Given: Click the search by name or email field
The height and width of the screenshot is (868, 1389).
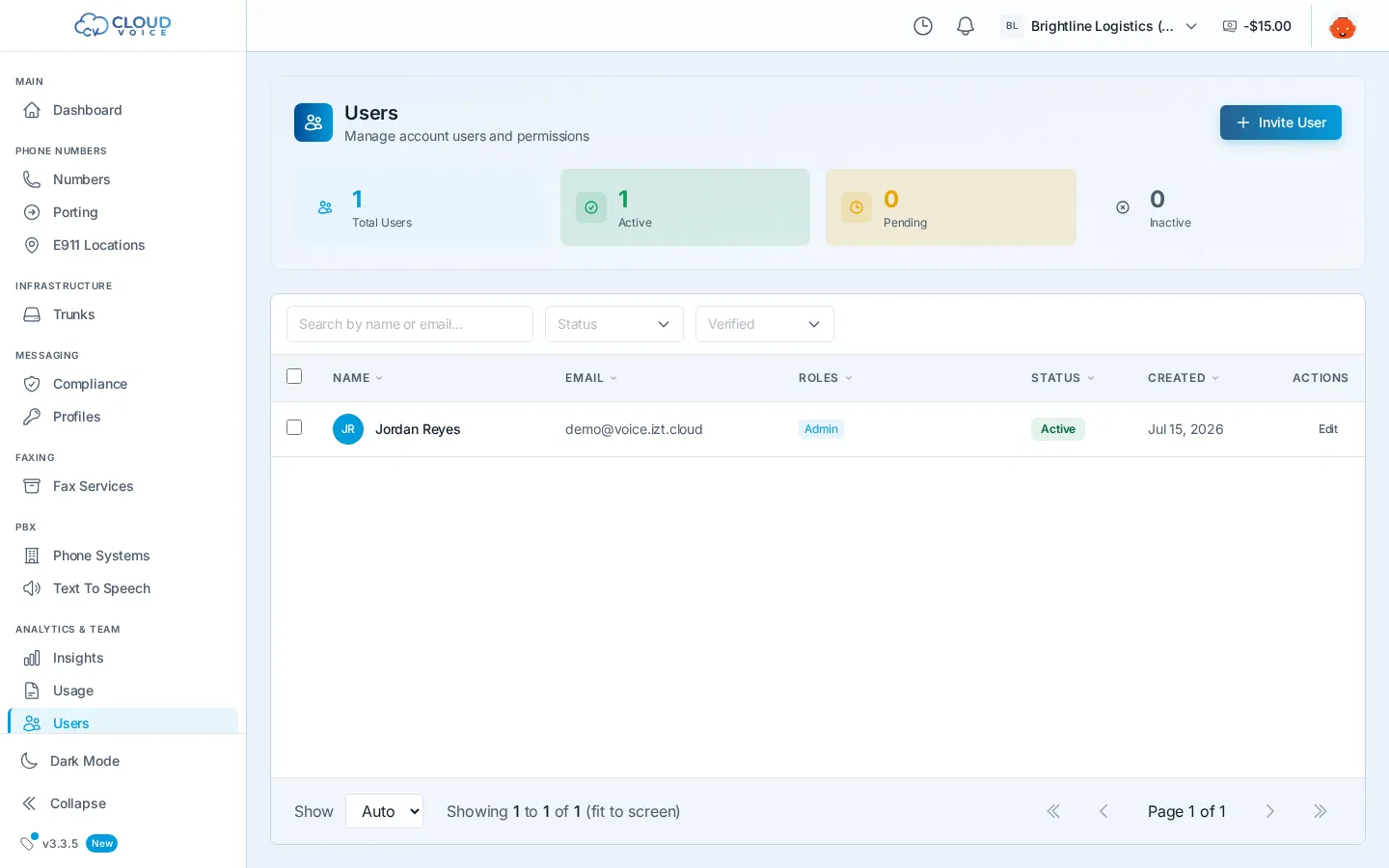Looking at the screenshot, I should pos(410,324).
